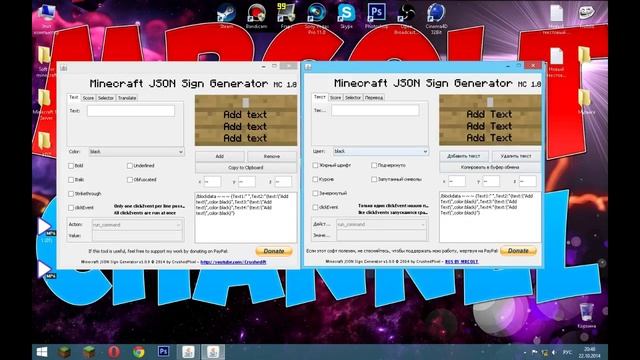Open the Action run_command dropdown in the English window
The height and width of the screenshot is (360, 640).
coord(137,225)
